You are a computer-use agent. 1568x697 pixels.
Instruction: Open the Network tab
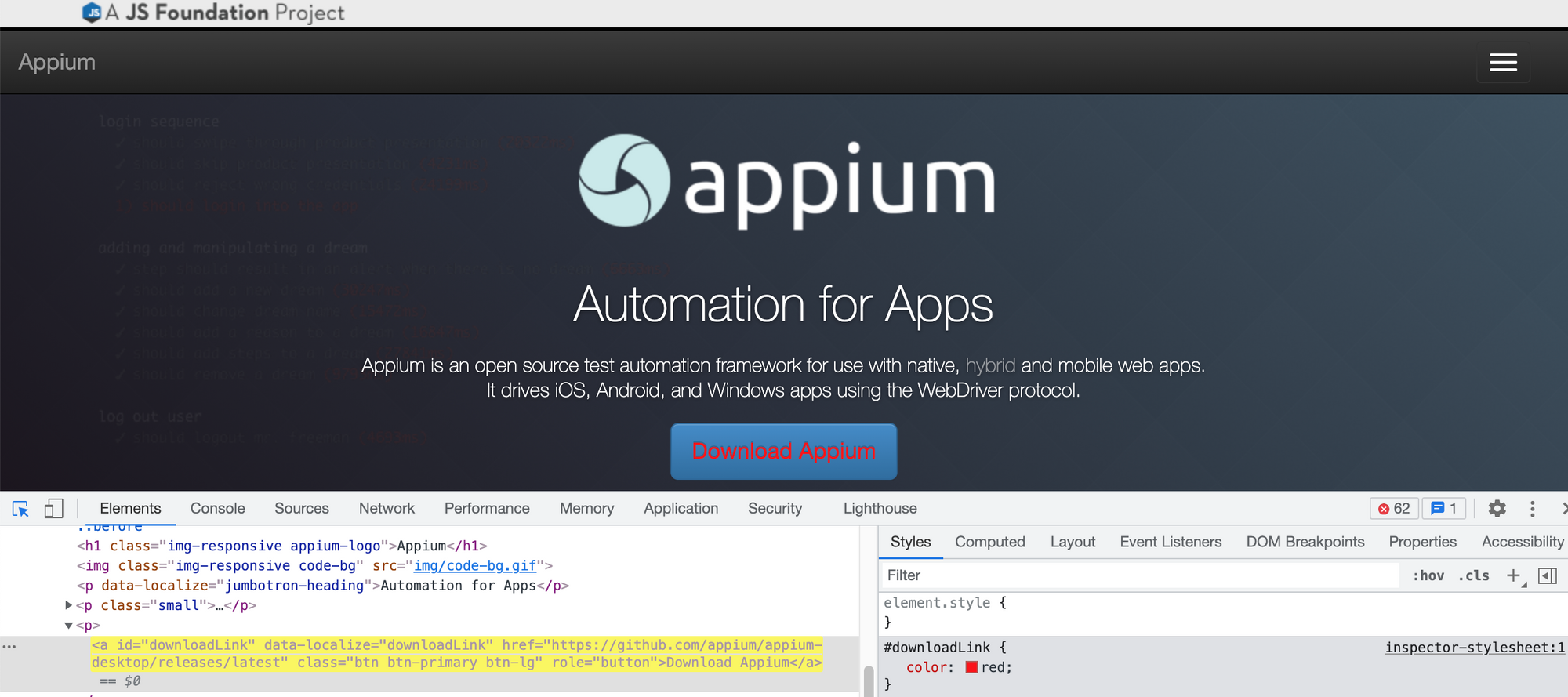(387, 509)
